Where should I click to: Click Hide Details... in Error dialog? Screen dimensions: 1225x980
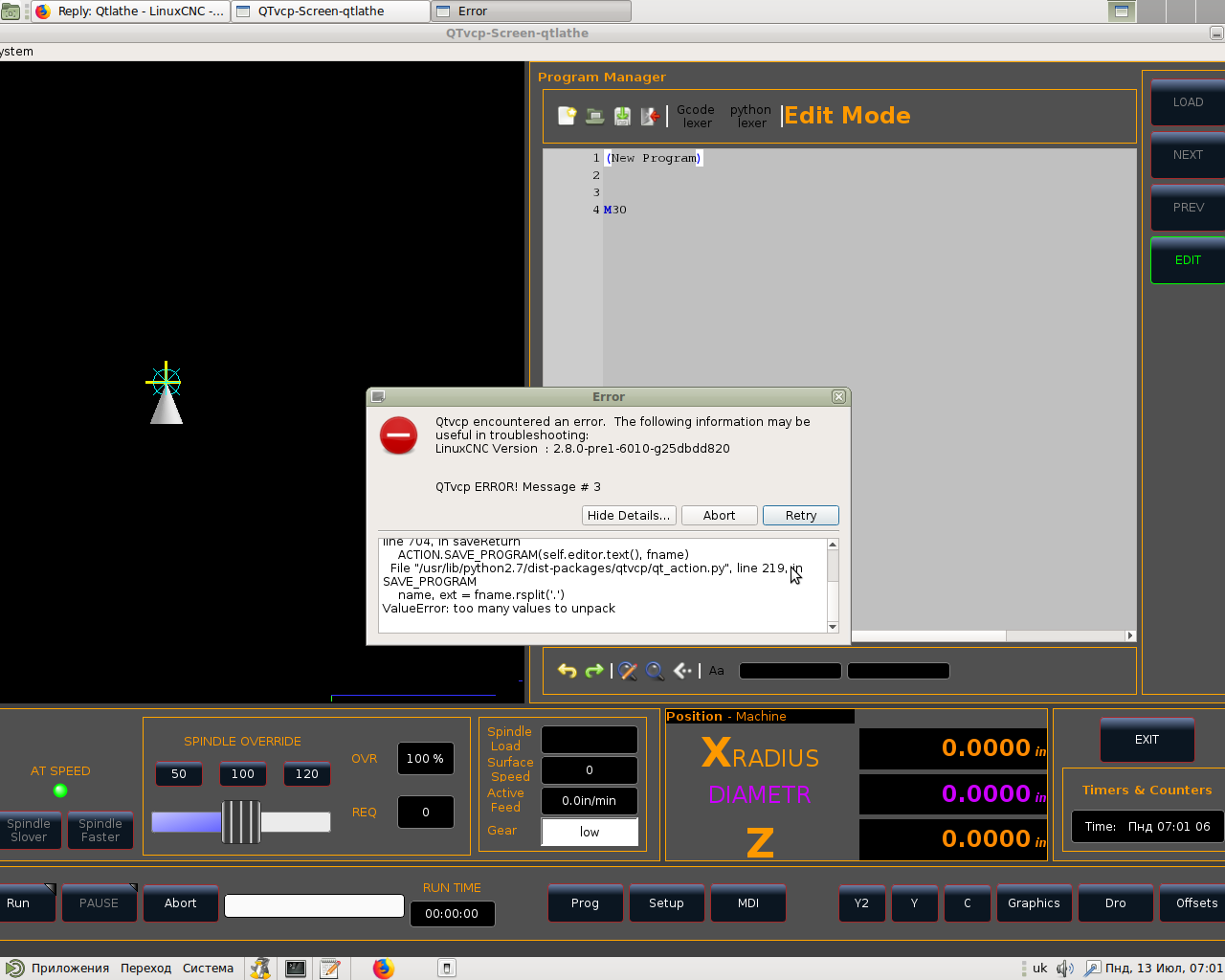click(x=629, y=515)
